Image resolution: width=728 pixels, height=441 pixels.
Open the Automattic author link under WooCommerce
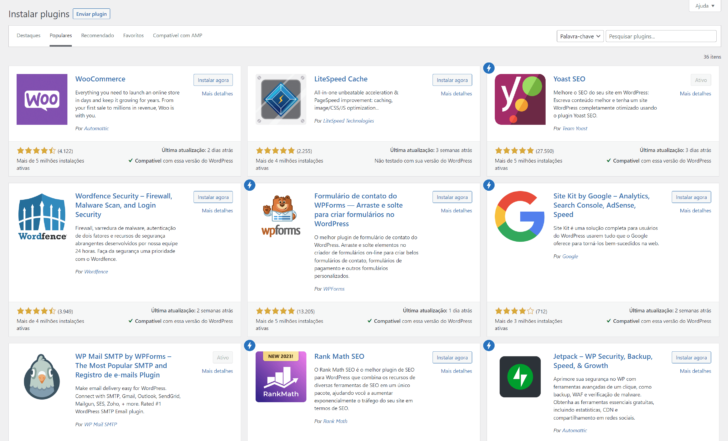click(x=96, y=128)
